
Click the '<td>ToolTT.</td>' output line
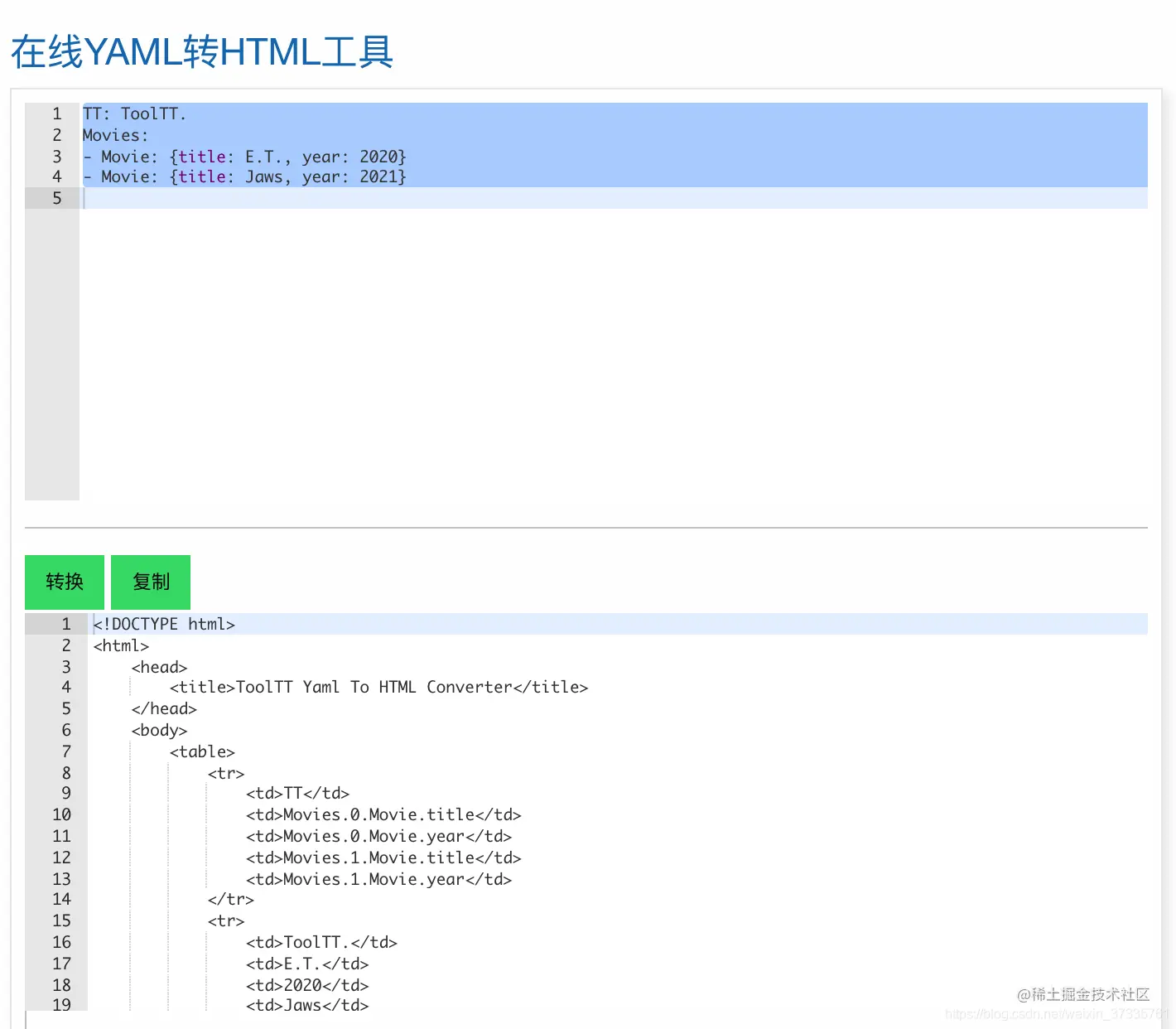click(321, 942)
